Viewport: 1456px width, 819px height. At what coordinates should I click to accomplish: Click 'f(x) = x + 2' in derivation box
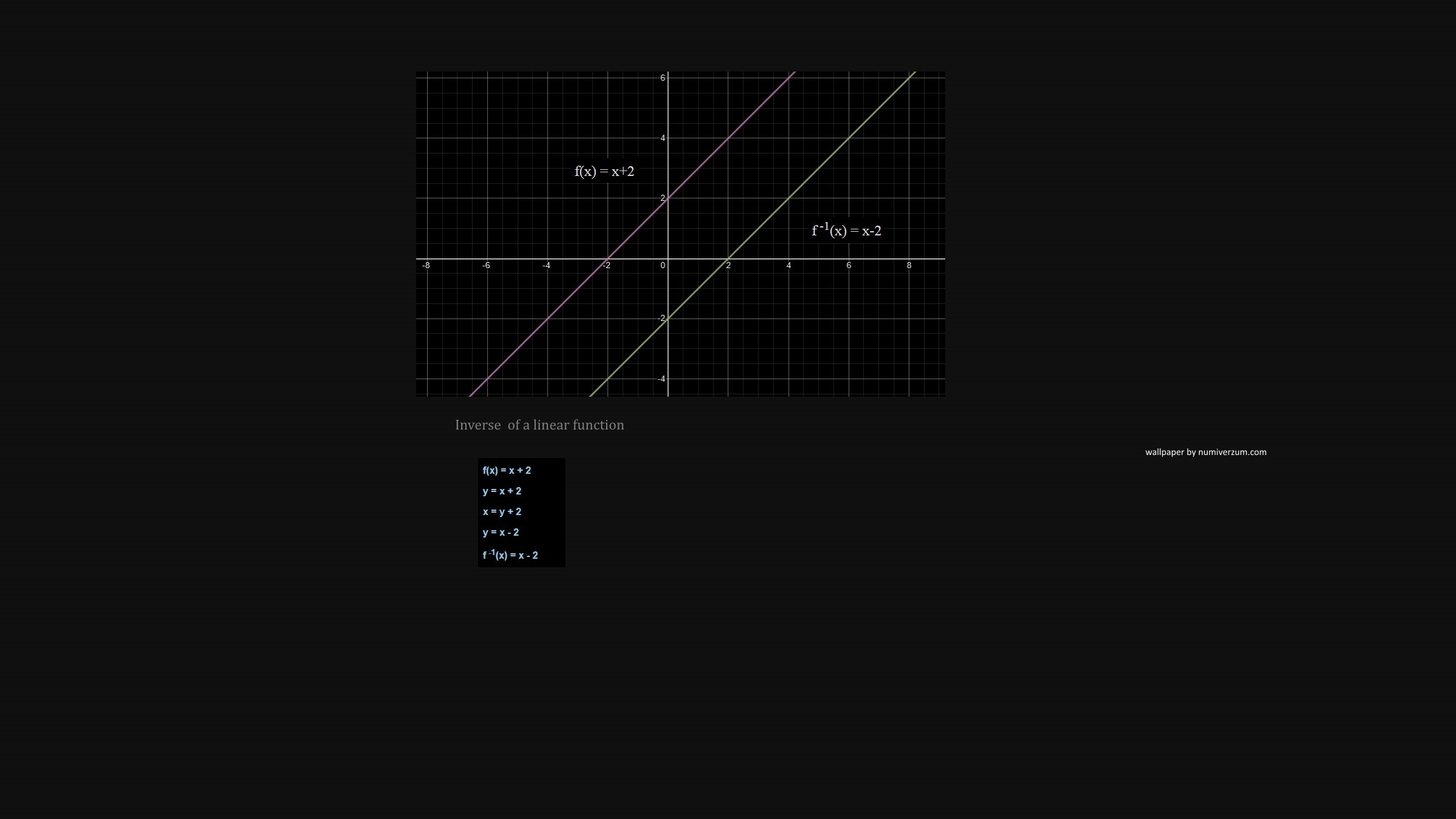pyautogui.click(x=507, y=471)
